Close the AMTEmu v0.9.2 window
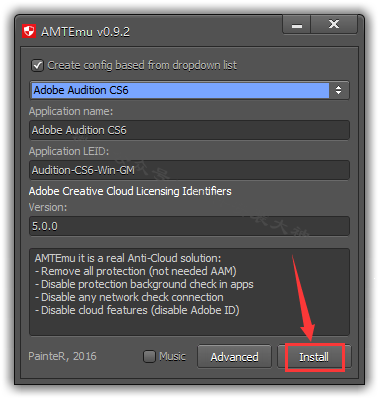This screenshot has width=379, height=399. 334,25
